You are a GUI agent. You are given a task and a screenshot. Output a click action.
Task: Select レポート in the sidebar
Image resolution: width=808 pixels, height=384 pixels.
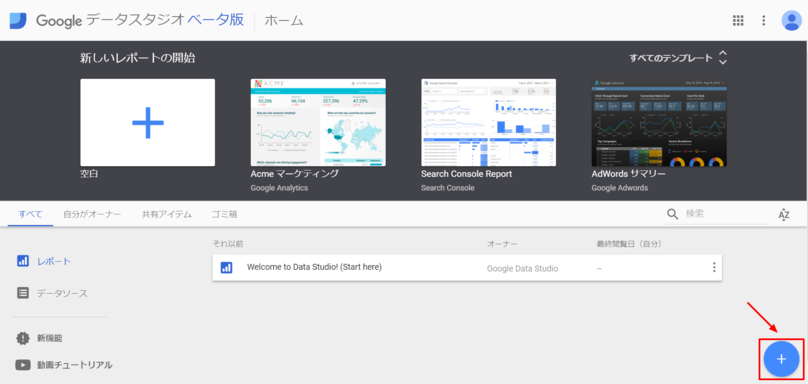point(54,261)
